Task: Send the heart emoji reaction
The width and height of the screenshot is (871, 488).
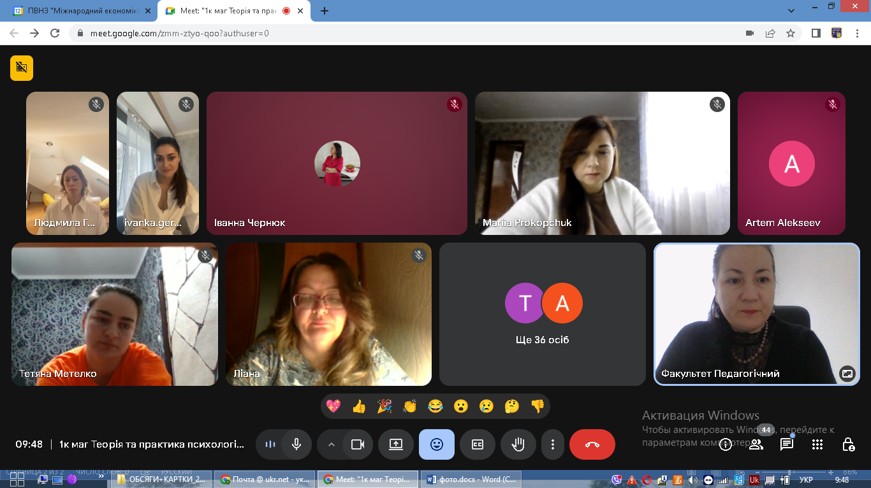Action: pos(333,406)
